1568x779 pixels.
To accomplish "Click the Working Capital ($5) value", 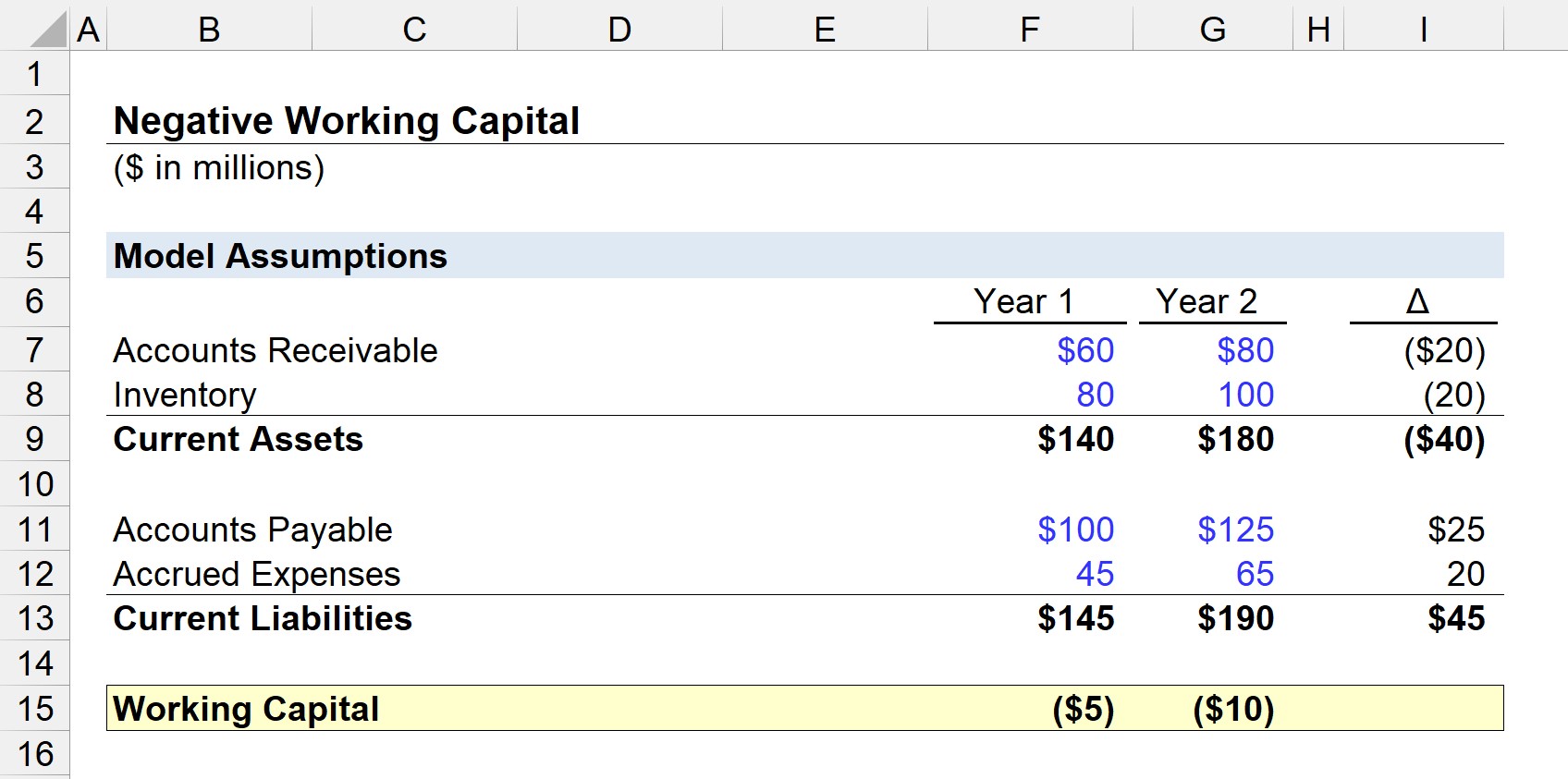I will 1081,709.
